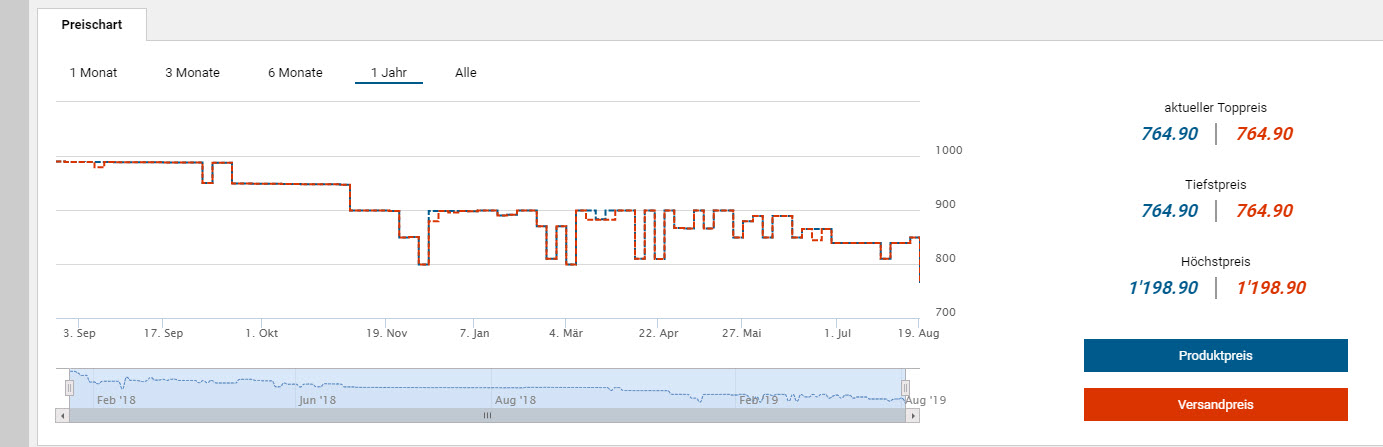1383x447 pixels.
Task: Click the right navigator range handle
Action: pyautogui.click(x=905, y=387)
